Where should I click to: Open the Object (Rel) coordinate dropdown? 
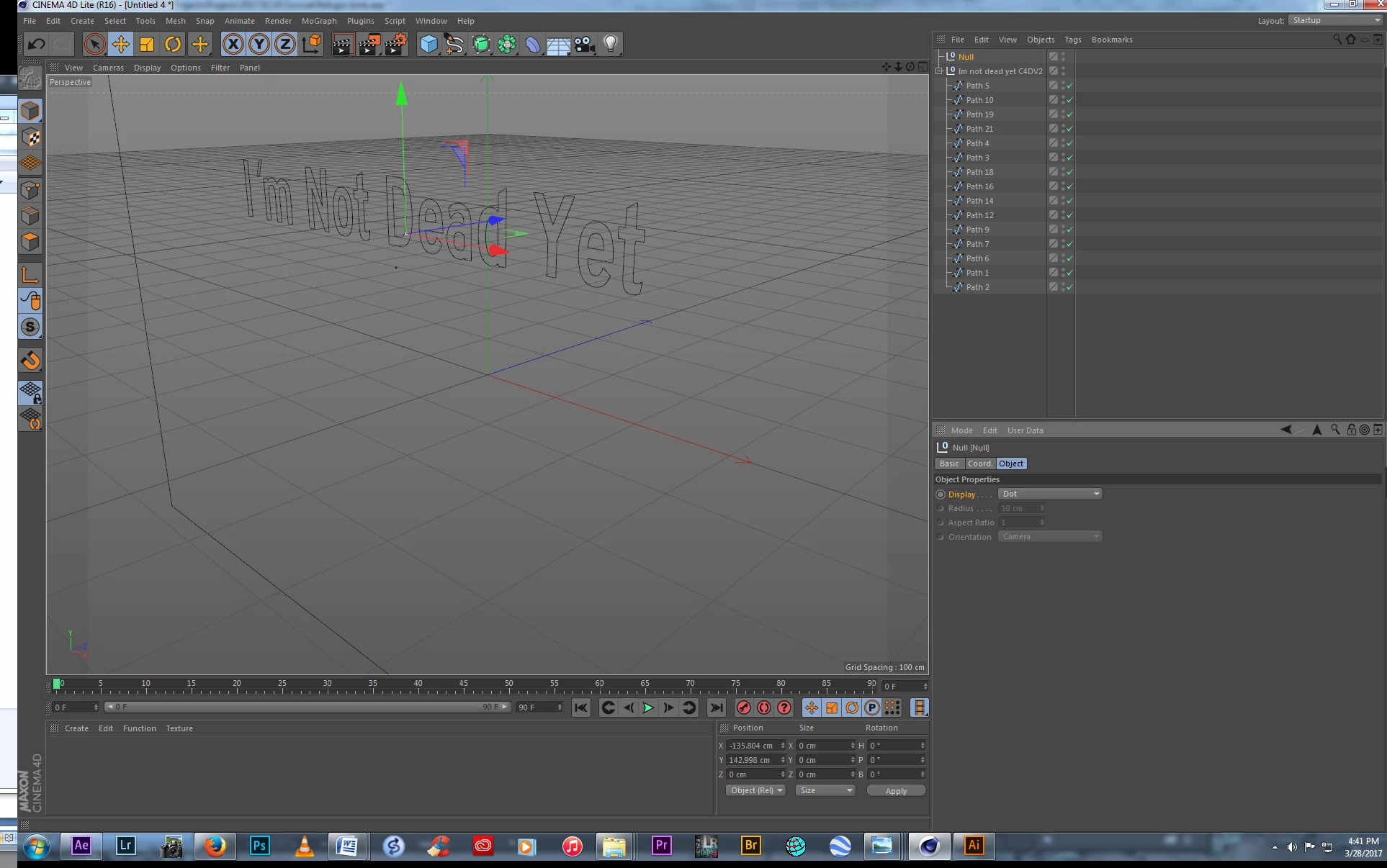click(x=755, y=791)
